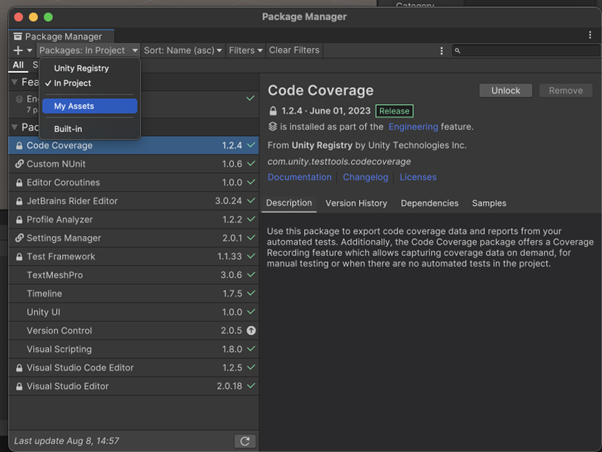The image size is (602, 452).
Task: Click the Code Coverage installed checkmark
Action: click(x=251, y=145)
